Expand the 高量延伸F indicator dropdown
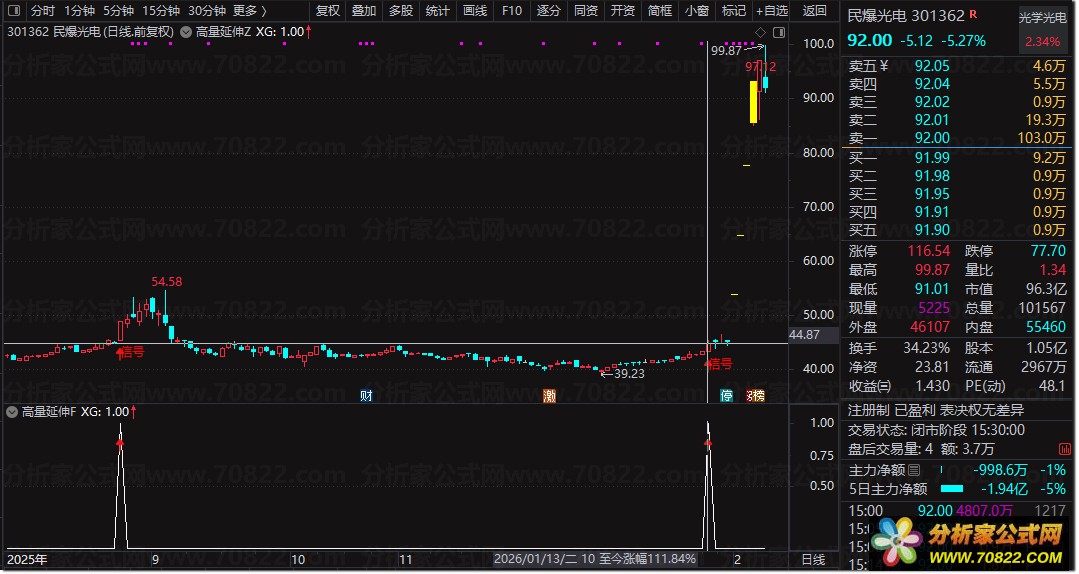The image size is (1079, 574). (x=12, y=412)
